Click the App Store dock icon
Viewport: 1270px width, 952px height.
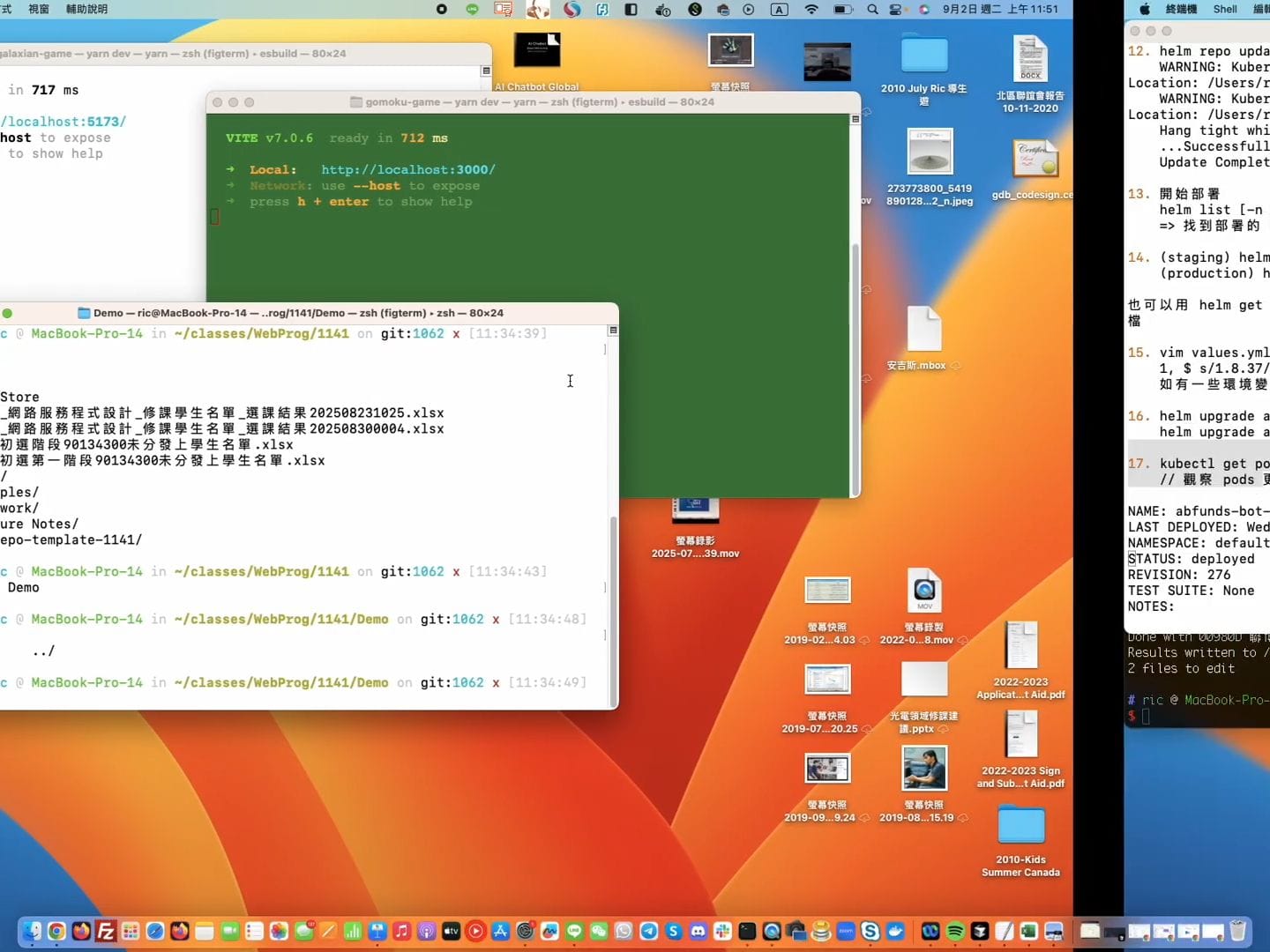(500, 931)
